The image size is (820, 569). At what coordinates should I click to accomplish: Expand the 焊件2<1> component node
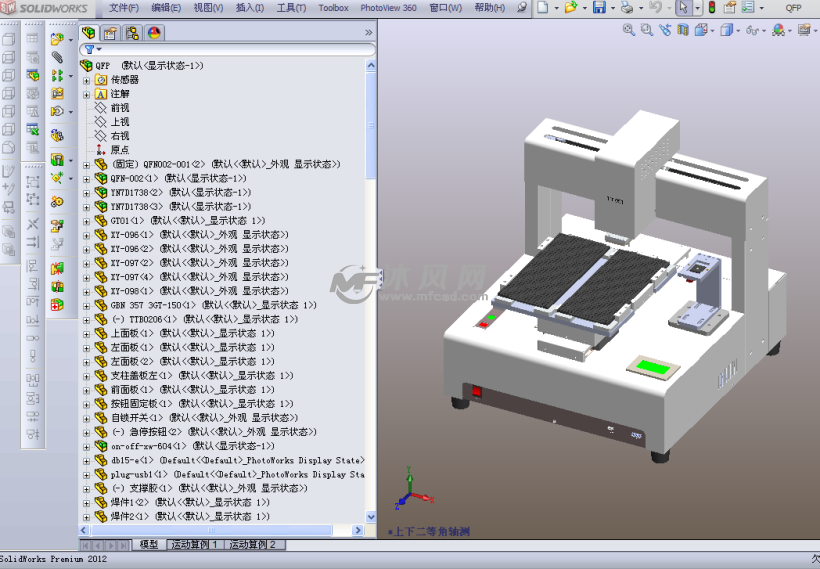tap(87, 517)
